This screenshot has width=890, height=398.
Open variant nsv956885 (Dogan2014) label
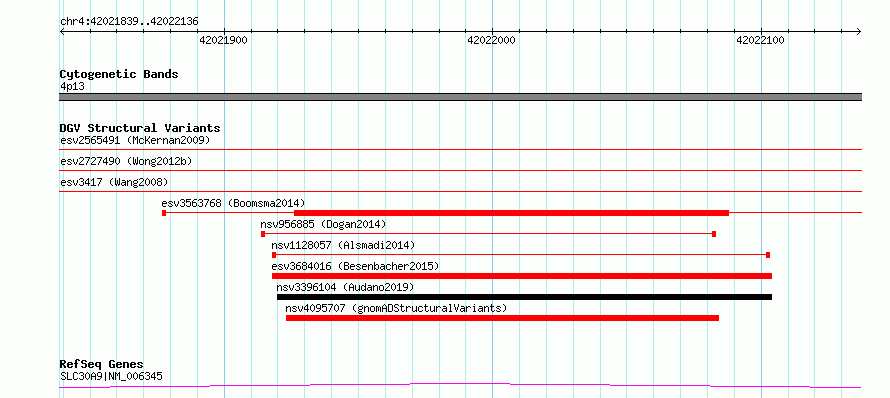(323, 224)
